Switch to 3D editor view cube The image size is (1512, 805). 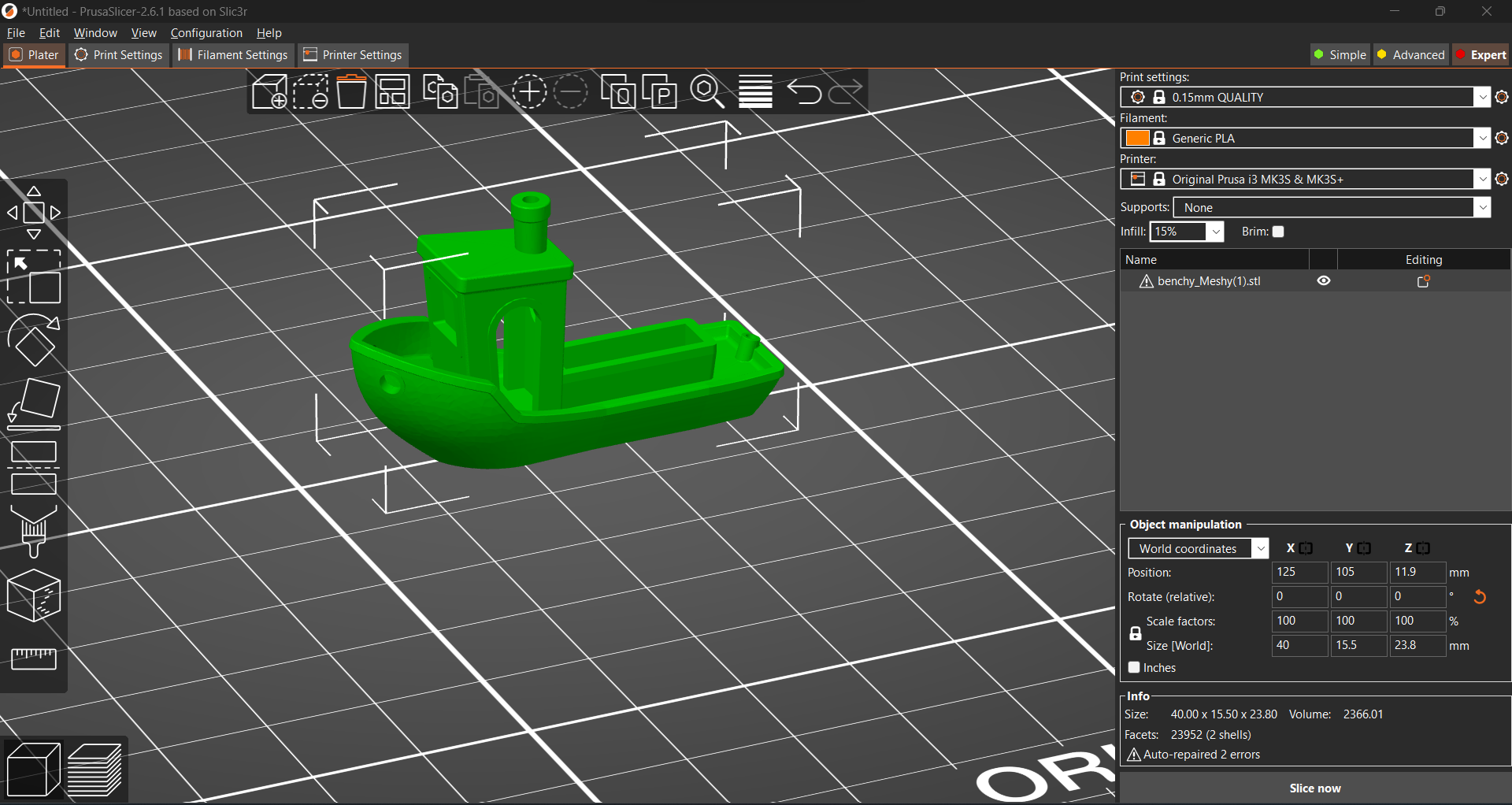pos(33,770)
